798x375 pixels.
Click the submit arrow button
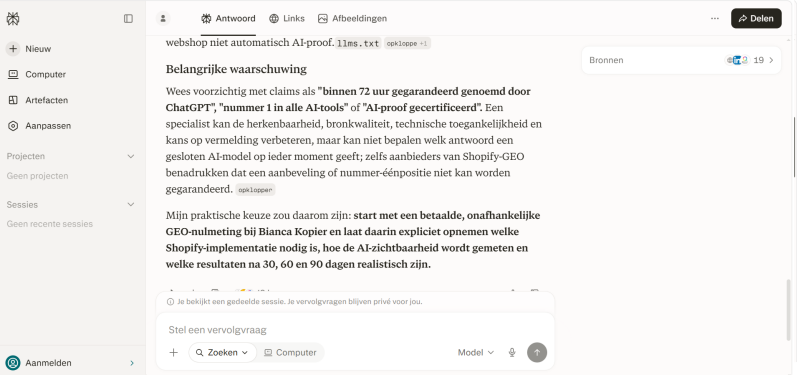[537, 353]
